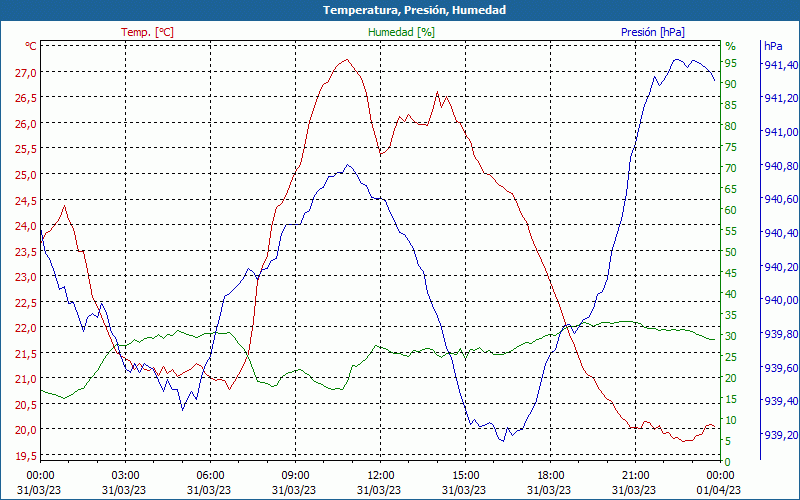This screenshot has width=800, height=500.
Task: Click the 75 humidity axis value
Action: point(731,147)
